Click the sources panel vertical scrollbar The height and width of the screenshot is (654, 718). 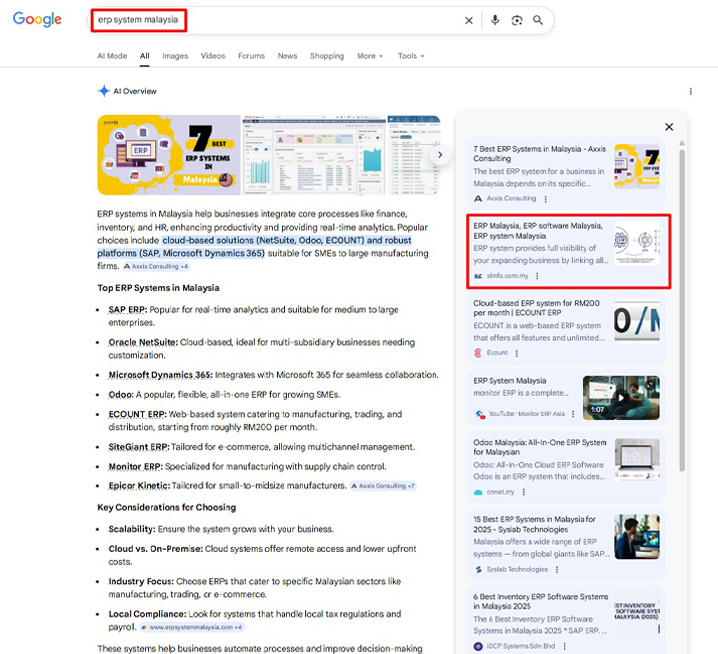click(682, 310)
